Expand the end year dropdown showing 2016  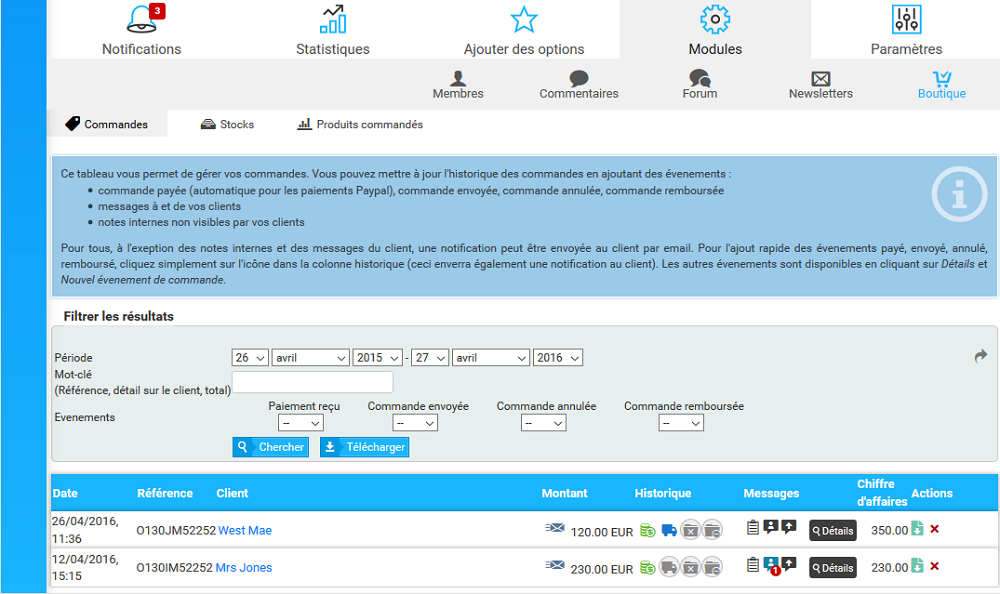tap(558, 358)
